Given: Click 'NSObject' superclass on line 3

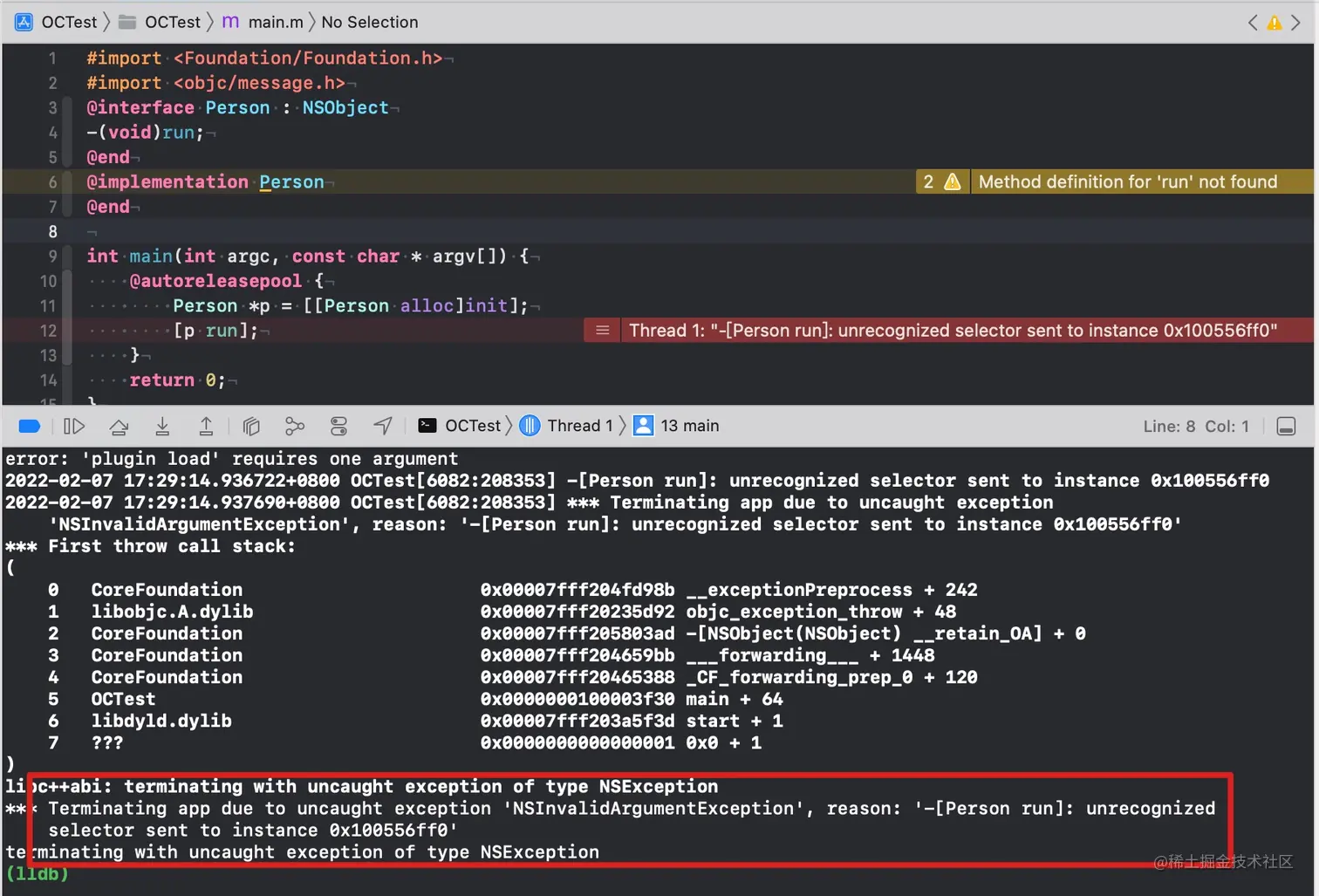Looking at the screenshot, I should (x=345, y=107).
